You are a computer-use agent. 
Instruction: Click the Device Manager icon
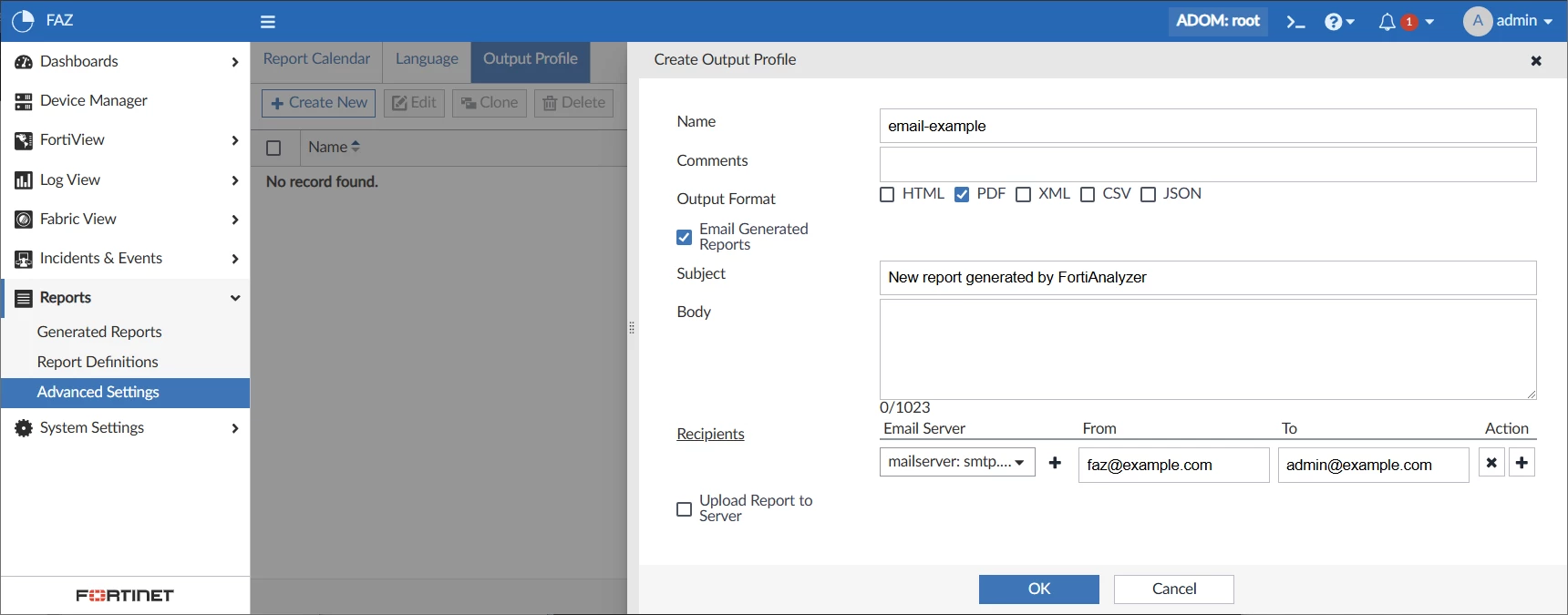click(x=24, y=101)
